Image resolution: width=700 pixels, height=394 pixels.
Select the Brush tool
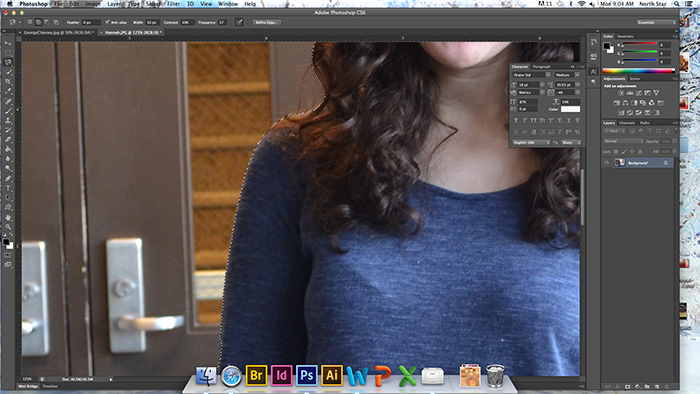pos(8,111)
